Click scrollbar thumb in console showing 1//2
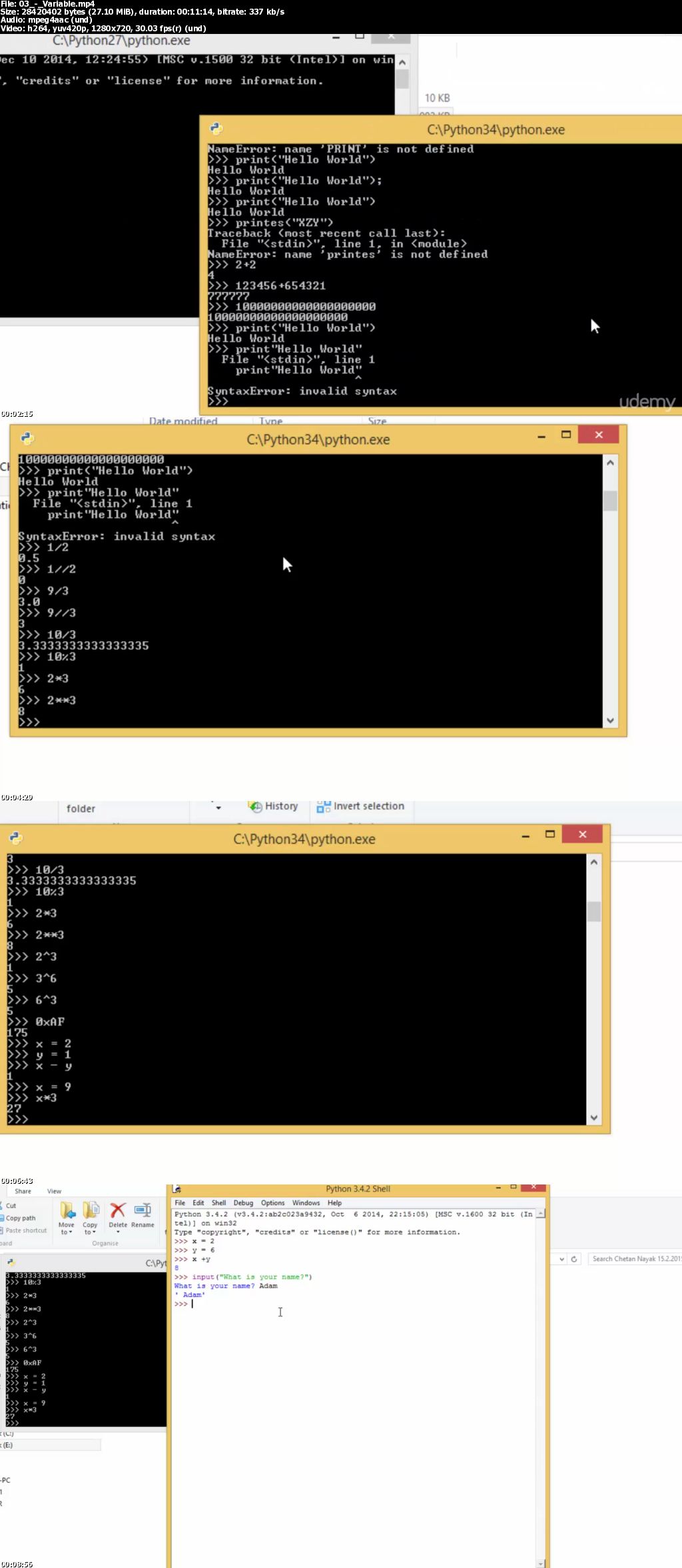The image size is (682, 1568). [x=610, y=501]
